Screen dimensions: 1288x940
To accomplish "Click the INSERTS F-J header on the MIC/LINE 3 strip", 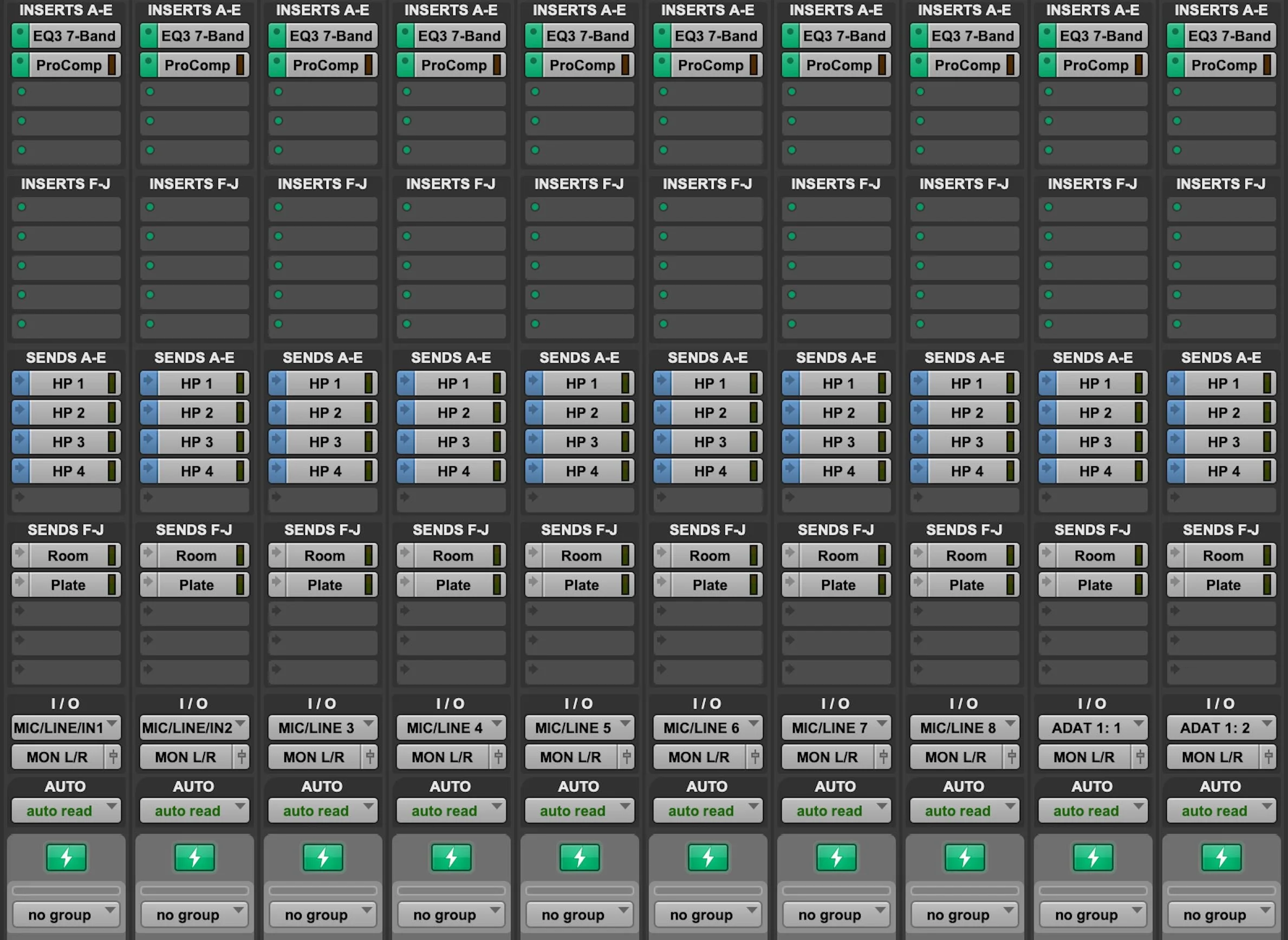I will click(322, 184).
